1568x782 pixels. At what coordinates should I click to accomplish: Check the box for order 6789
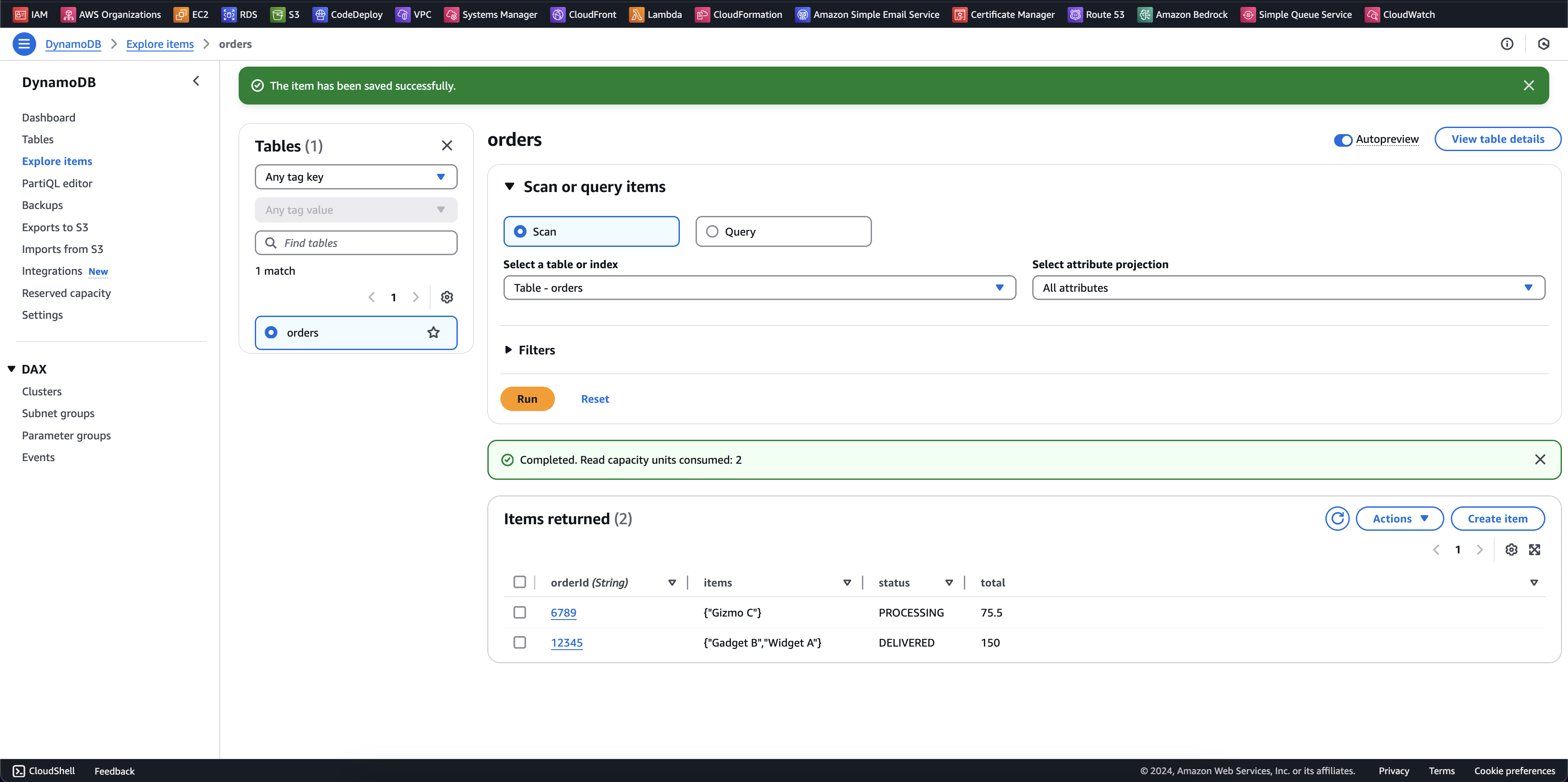coord(519,612)
